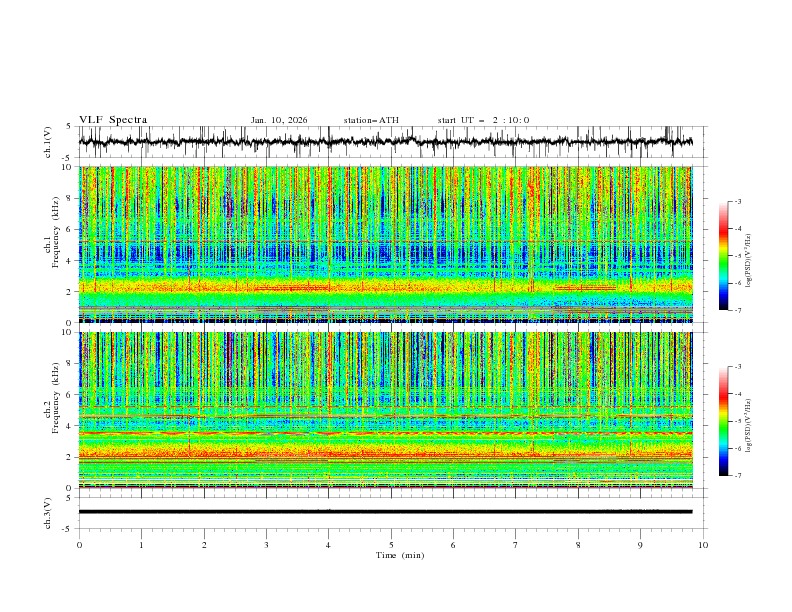Click time axis tick label "0"
The image size is (792, 612).
[79, 545]
